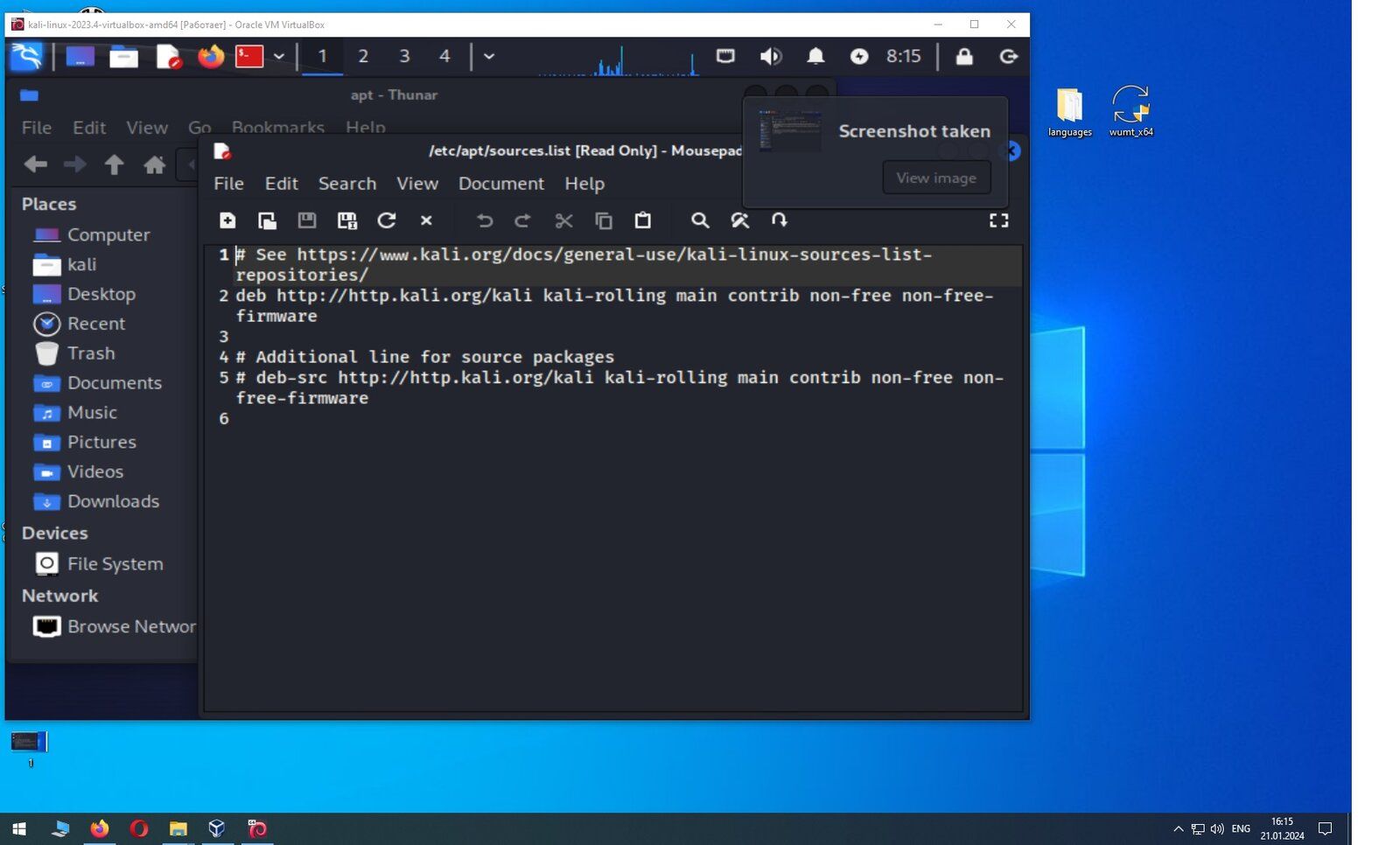Open Downloads in the Places sidebar
The image size is (1400, 845).
click(x=113, y=501)
